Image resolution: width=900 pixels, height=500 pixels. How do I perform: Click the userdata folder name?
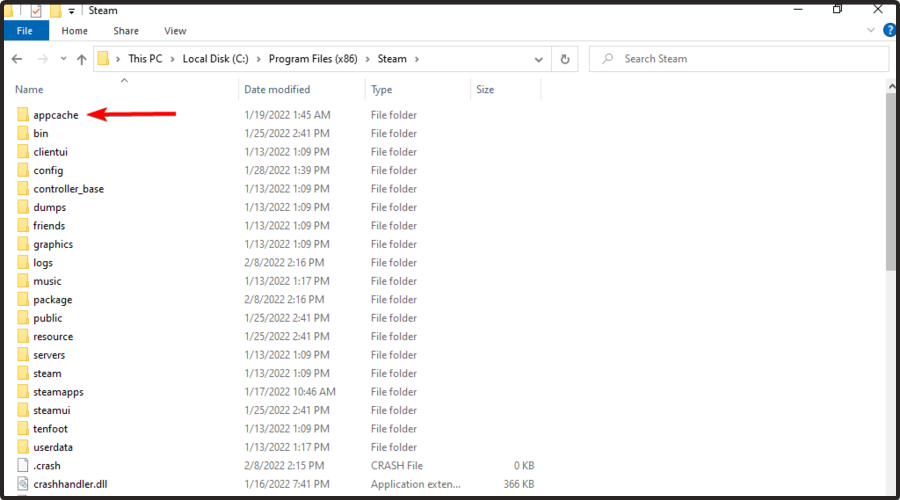click(53, 447)
